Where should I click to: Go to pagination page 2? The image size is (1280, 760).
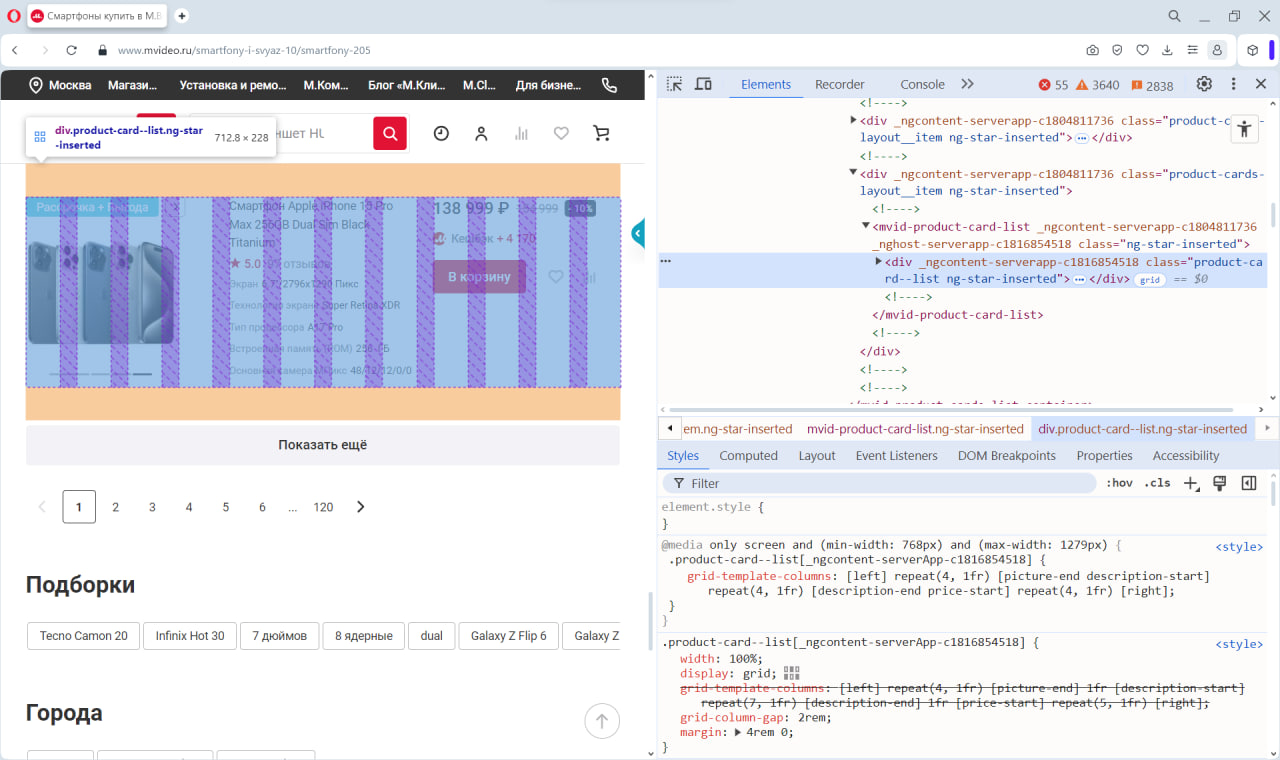(115, 507)
